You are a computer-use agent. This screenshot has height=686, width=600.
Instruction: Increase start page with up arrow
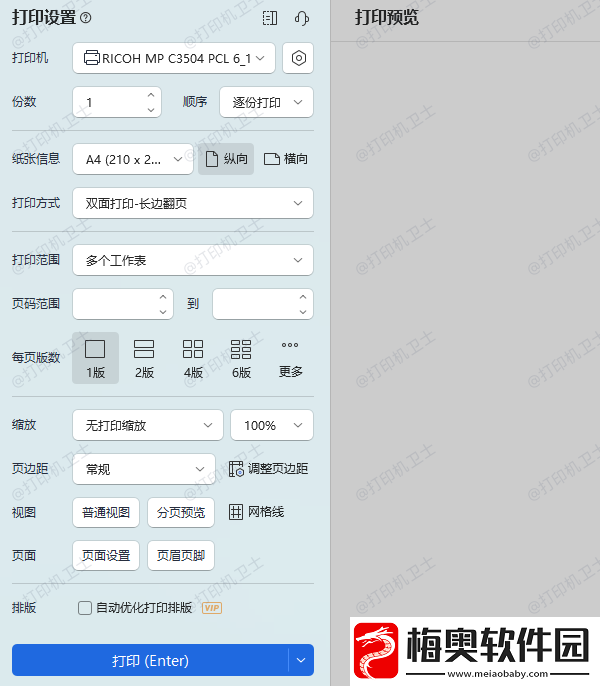pyautogui.click(x=163, y=297)
